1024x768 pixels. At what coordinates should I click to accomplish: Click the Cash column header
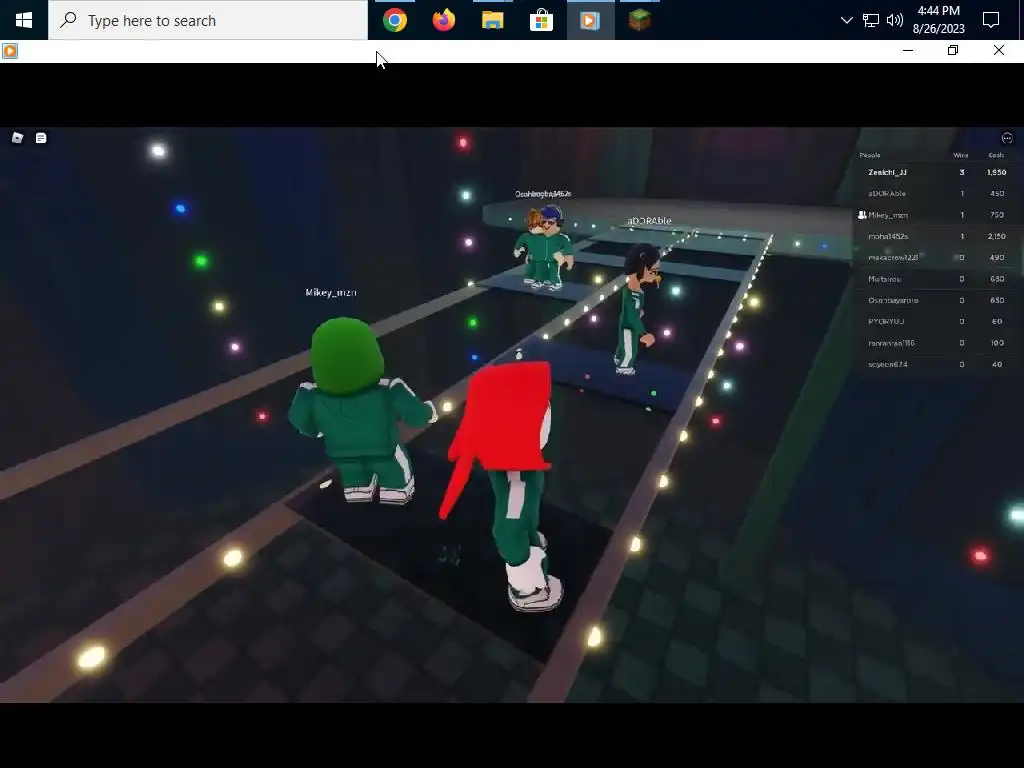[996, 155]
